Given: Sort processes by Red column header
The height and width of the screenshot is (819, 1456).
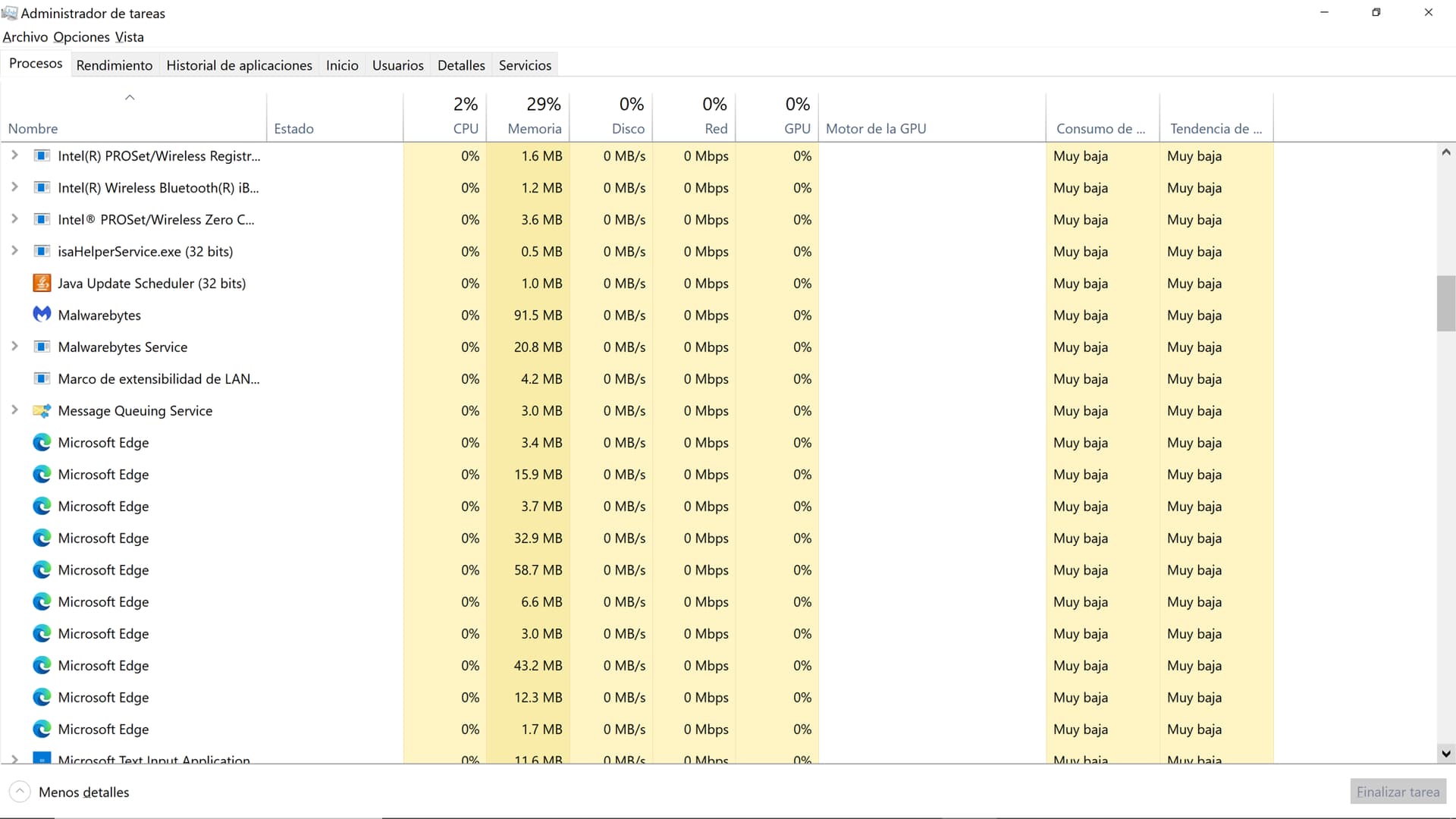Looking at the screenshot, I should click(x=694, y=118).
